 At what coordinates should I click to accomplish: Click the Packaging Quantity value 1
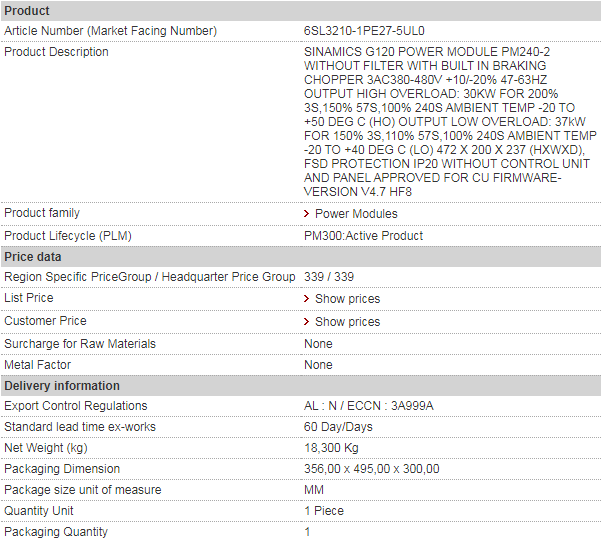point(307,532)
